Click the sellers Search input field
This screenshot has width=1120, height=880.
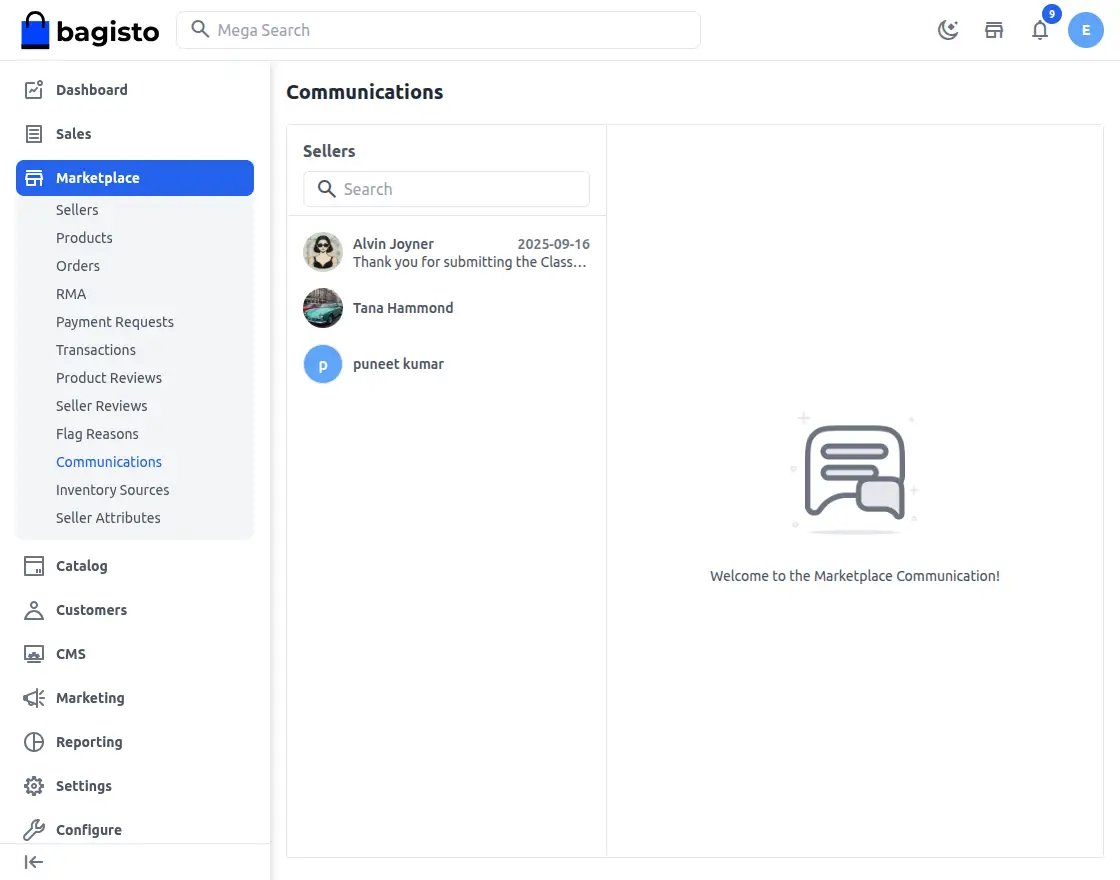point(446,189)
